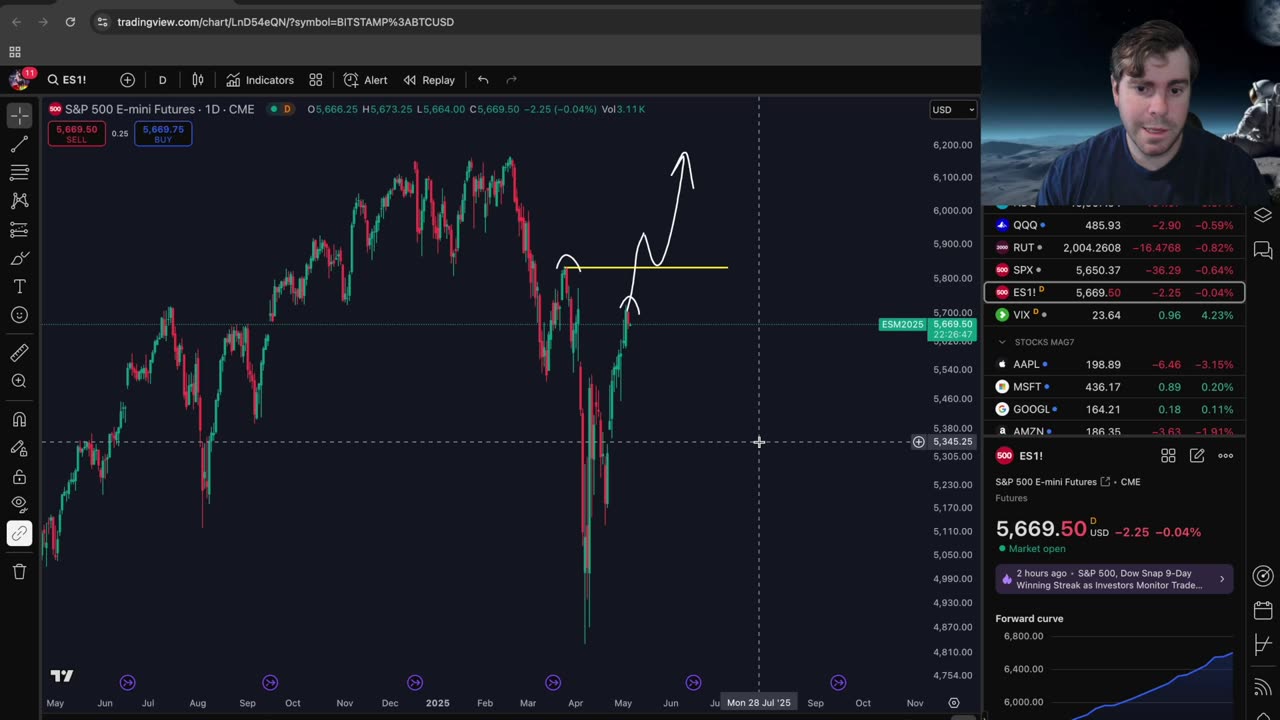The image size is (1280, 720).
Task: Select AAPL in the watchlist
Action: click(1114, 365)
